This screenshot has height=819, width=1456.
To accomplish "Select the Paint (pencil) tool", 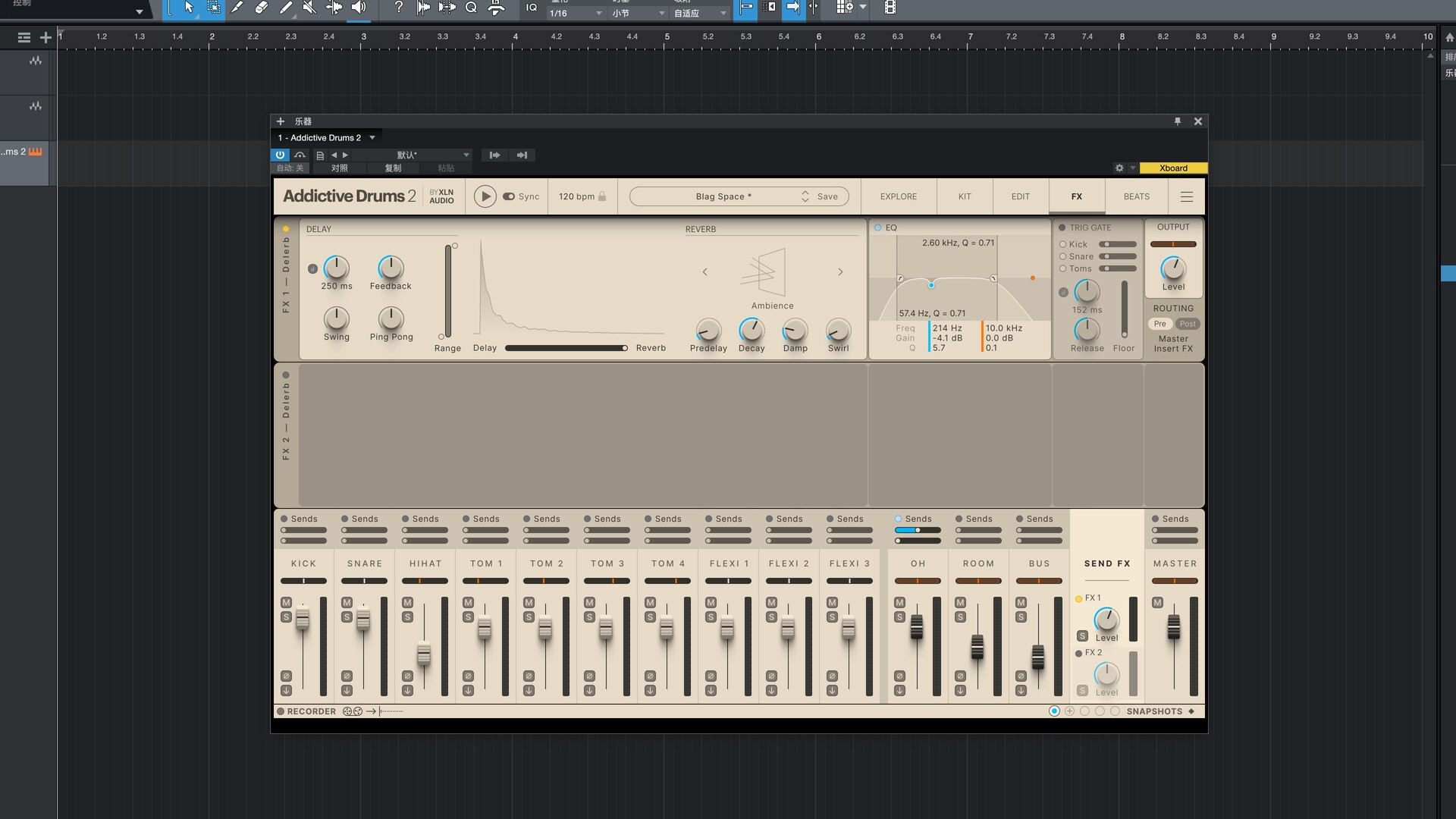I will tap(286, 8).
